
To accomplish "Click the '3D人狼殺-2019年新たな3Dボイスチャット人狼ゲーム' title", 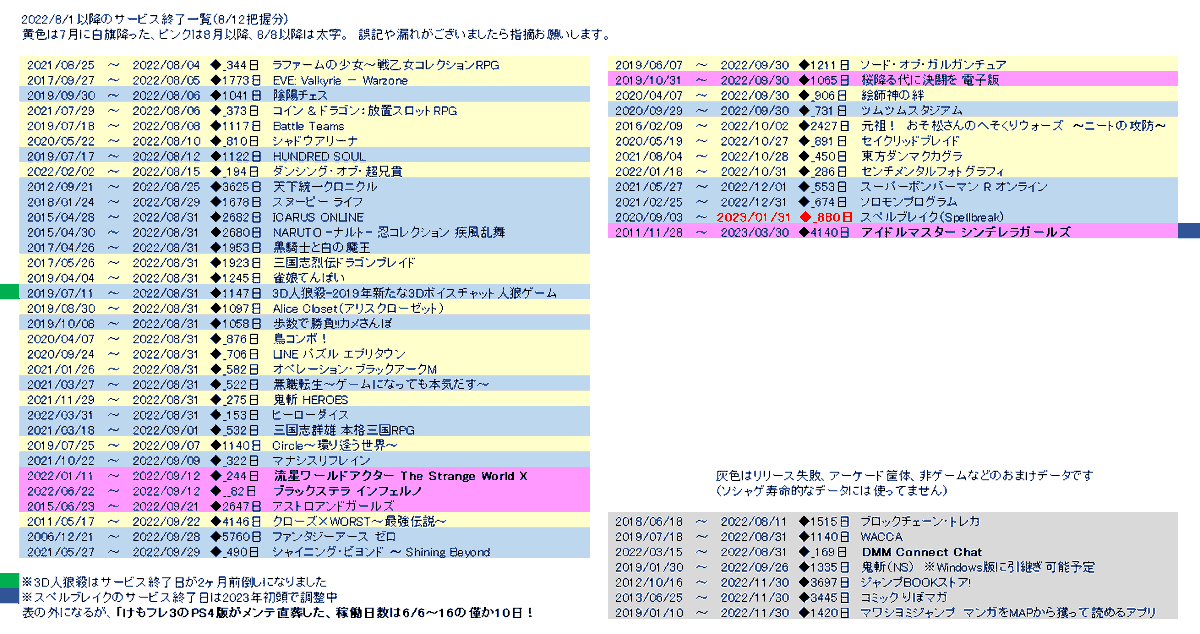I will pyautogui.click(x=415, y=293).
